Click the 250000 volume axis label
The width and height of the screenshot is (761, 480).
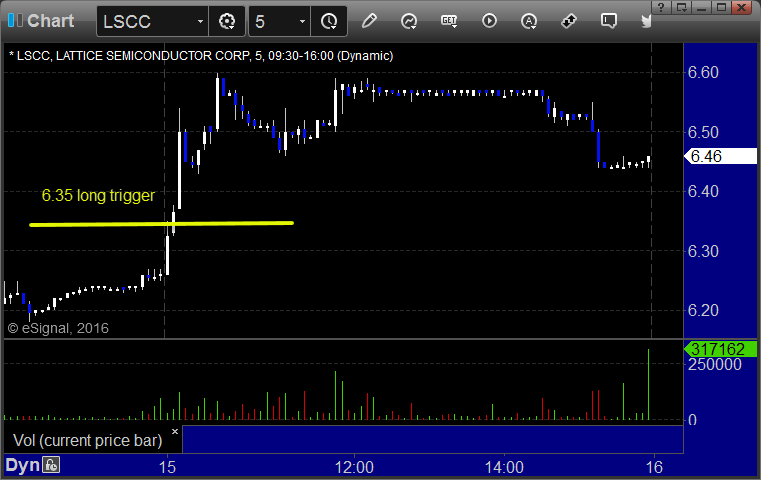point(714,364)
